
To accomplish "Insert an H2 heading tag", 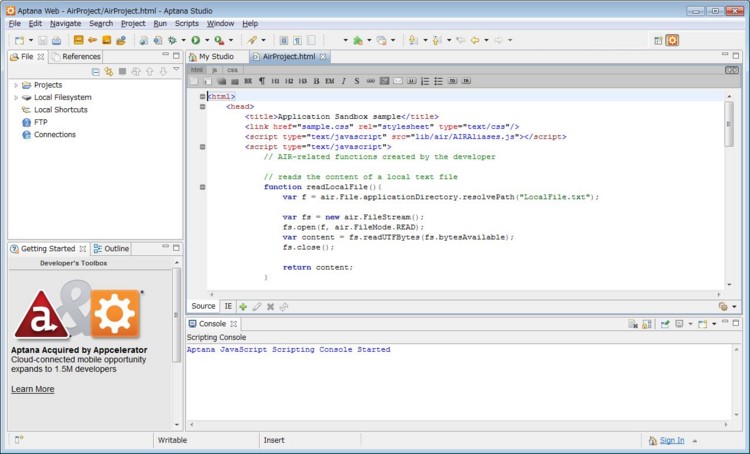I will (289, 81).
